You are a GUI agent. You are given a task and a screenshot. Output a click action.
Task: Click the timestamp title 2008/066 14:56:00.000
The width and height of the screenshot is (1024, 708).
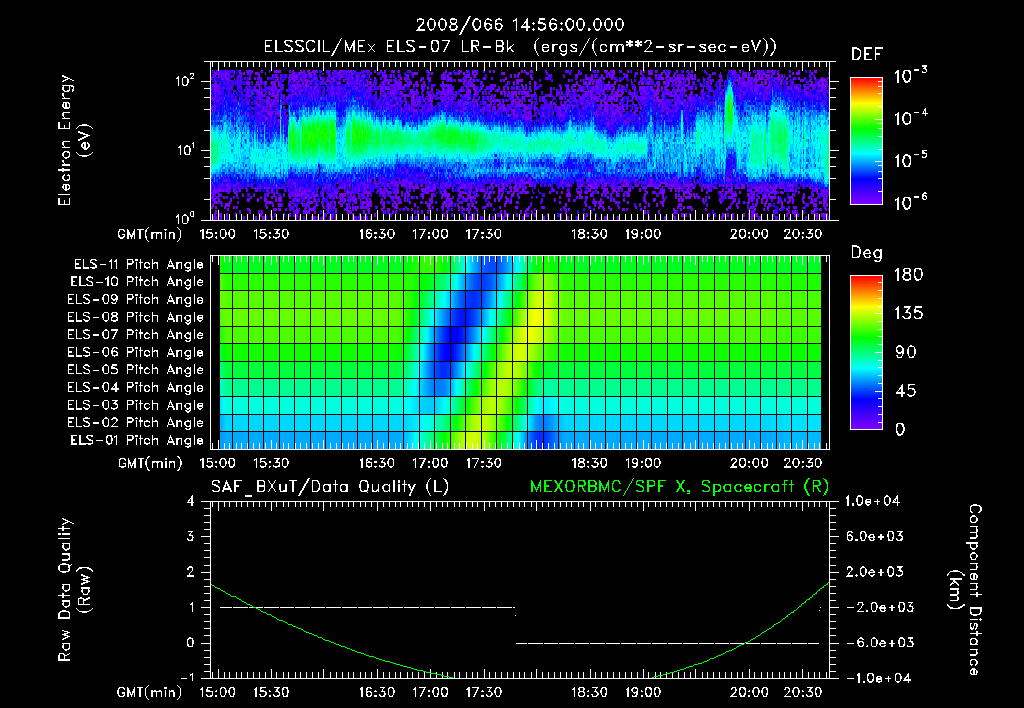(520, 25)
